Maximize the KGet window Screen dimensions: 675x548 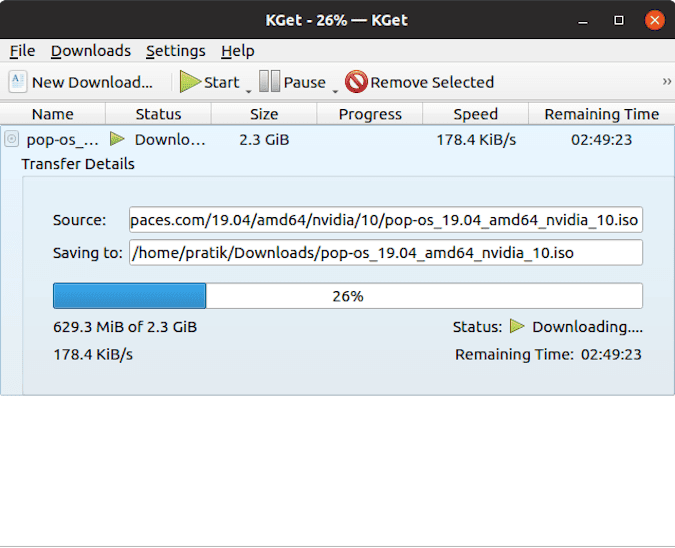[619, 20]
